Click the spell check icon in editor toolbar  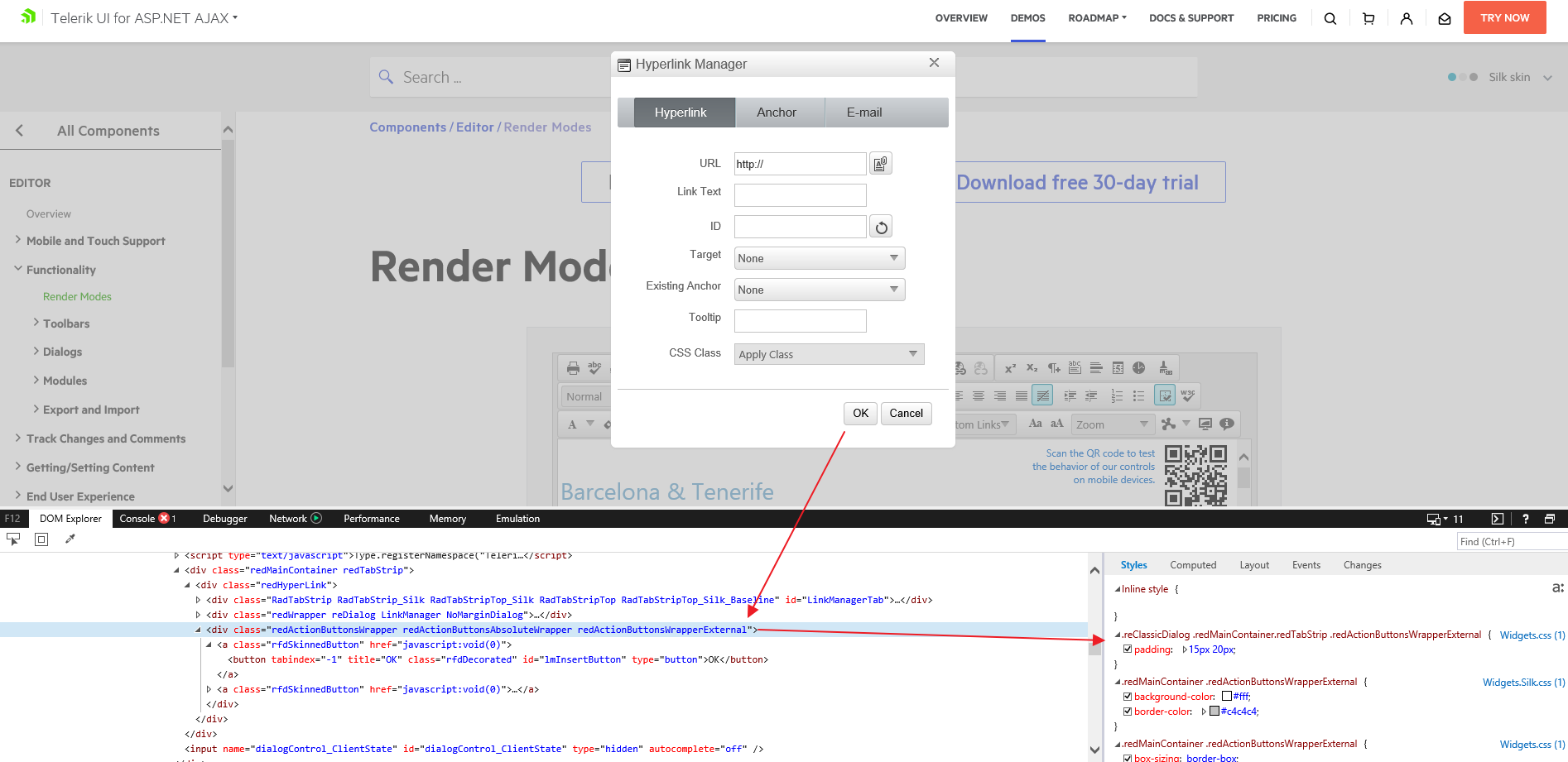(x=594, y=368)
